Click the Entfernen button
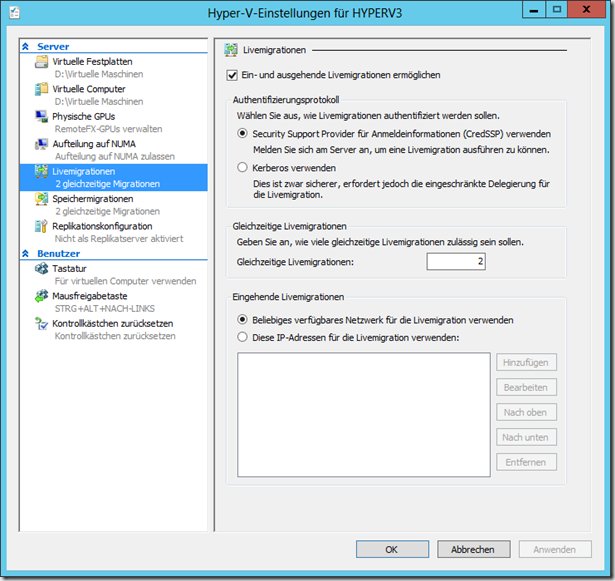Screen dimensions: 615x581 (526, 462)
